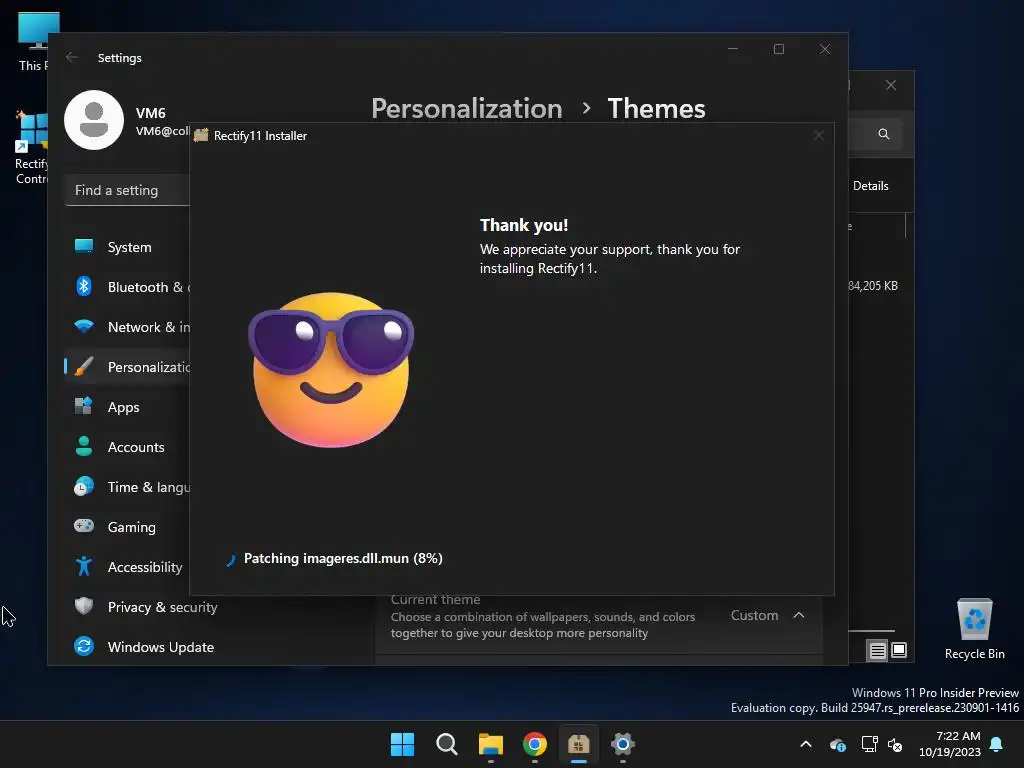The image size is (1024, 768).
Task: Open the notification bell
Action: pyautogui.click(x=997, y=744)
